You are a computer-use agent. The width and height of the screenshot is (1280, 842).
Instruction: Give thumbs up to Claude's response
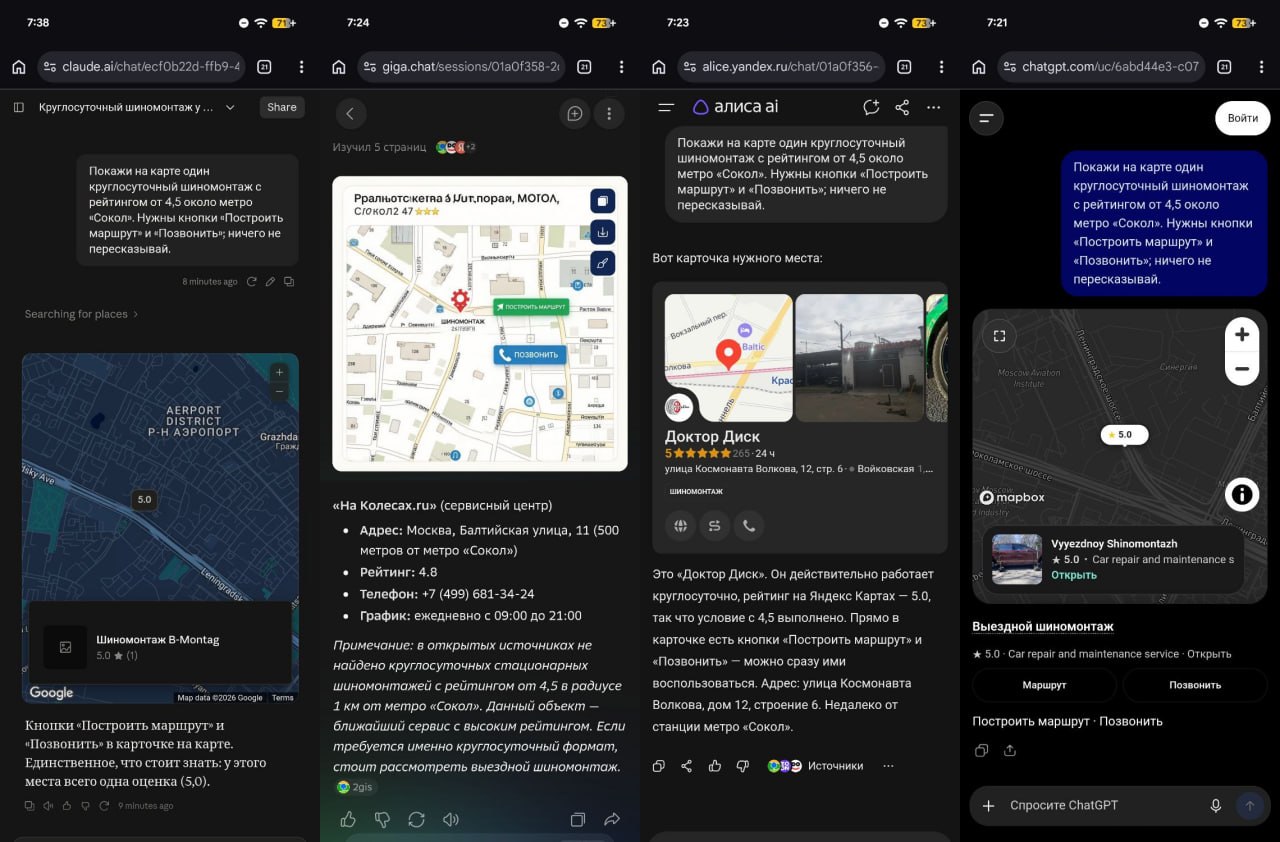pos(65,805)
